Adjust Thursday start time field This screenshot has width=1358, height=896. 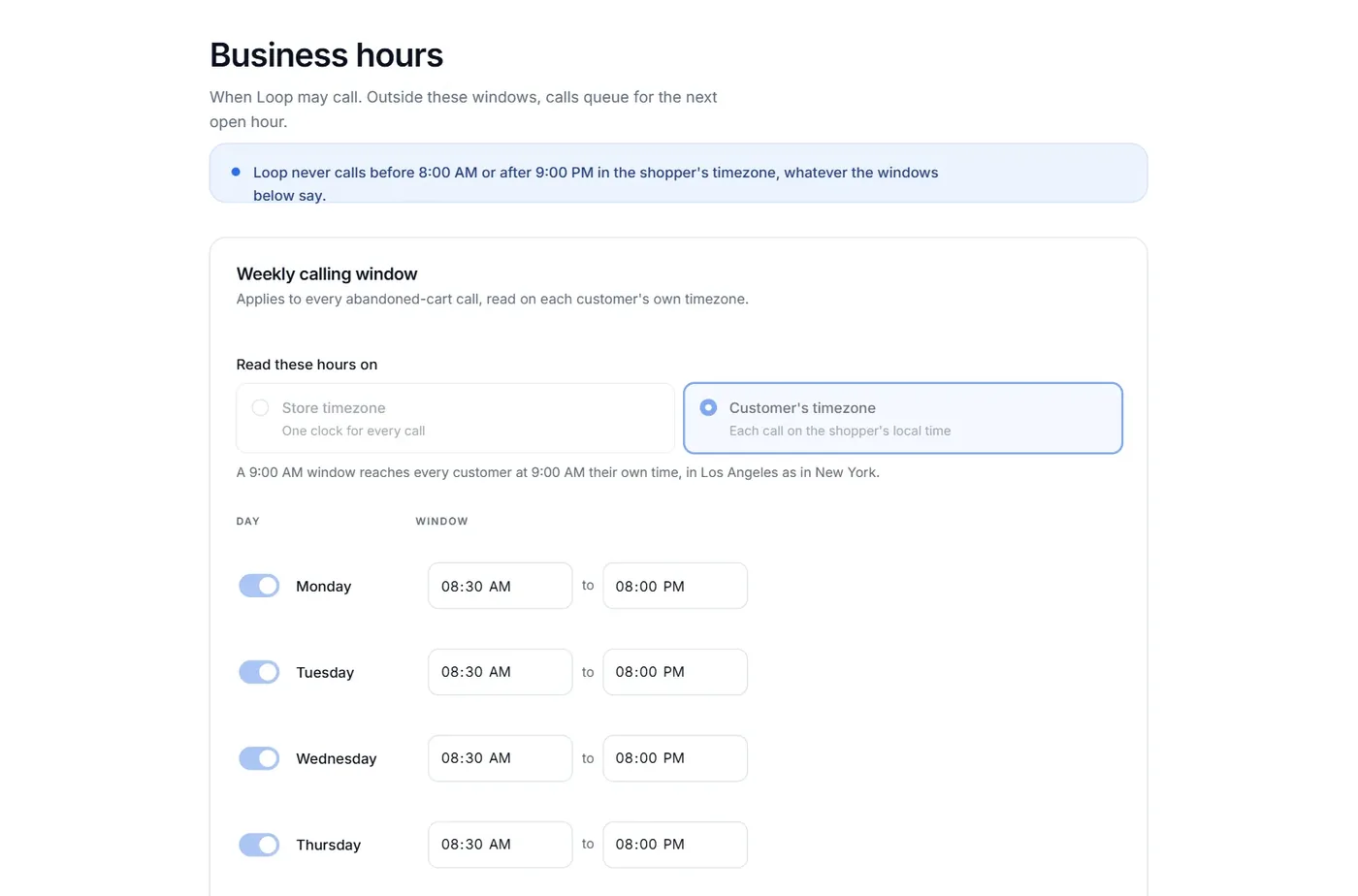coord(501,845)
